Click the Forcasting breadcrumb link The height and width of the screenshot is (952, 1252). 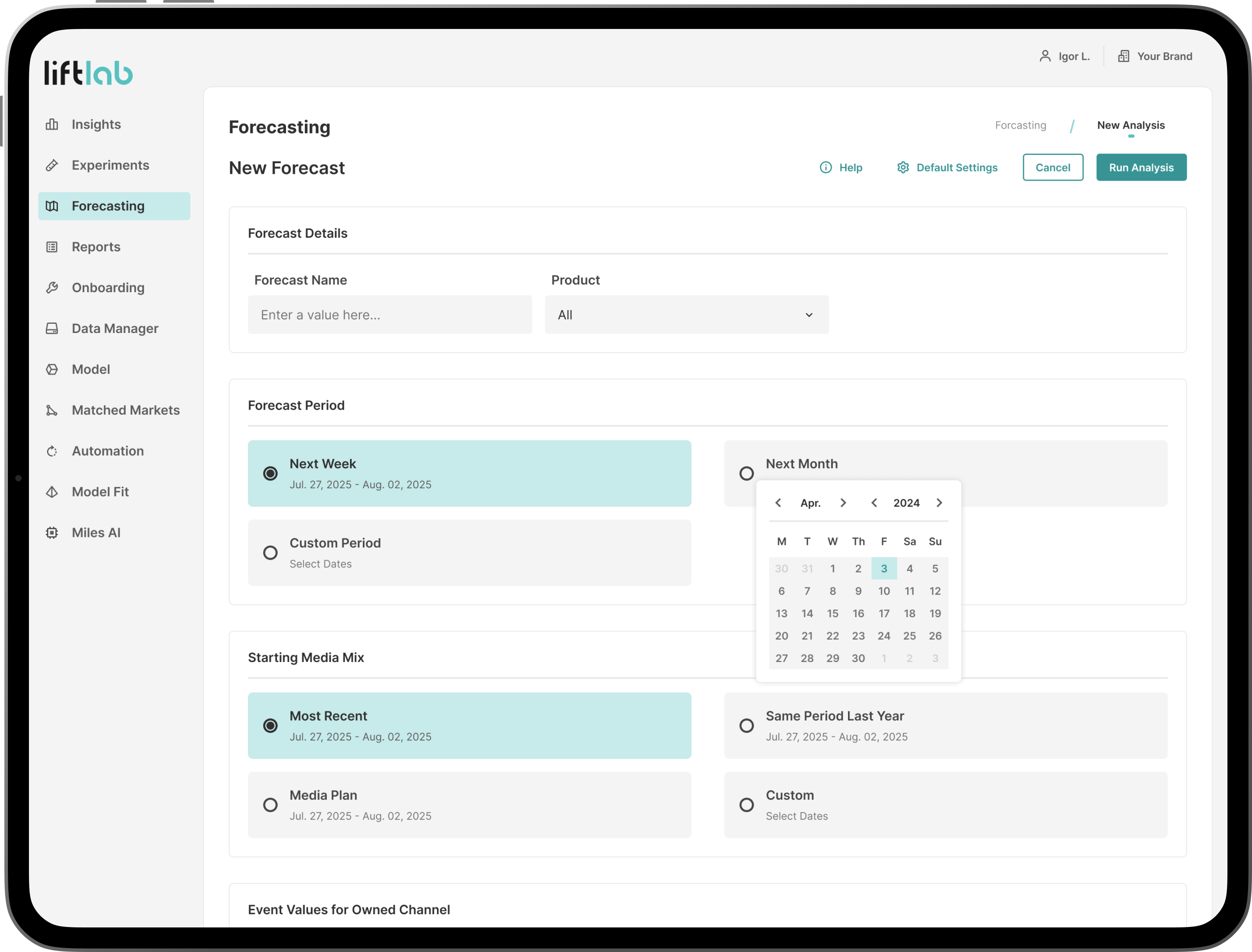click(x=1020, y=125)
